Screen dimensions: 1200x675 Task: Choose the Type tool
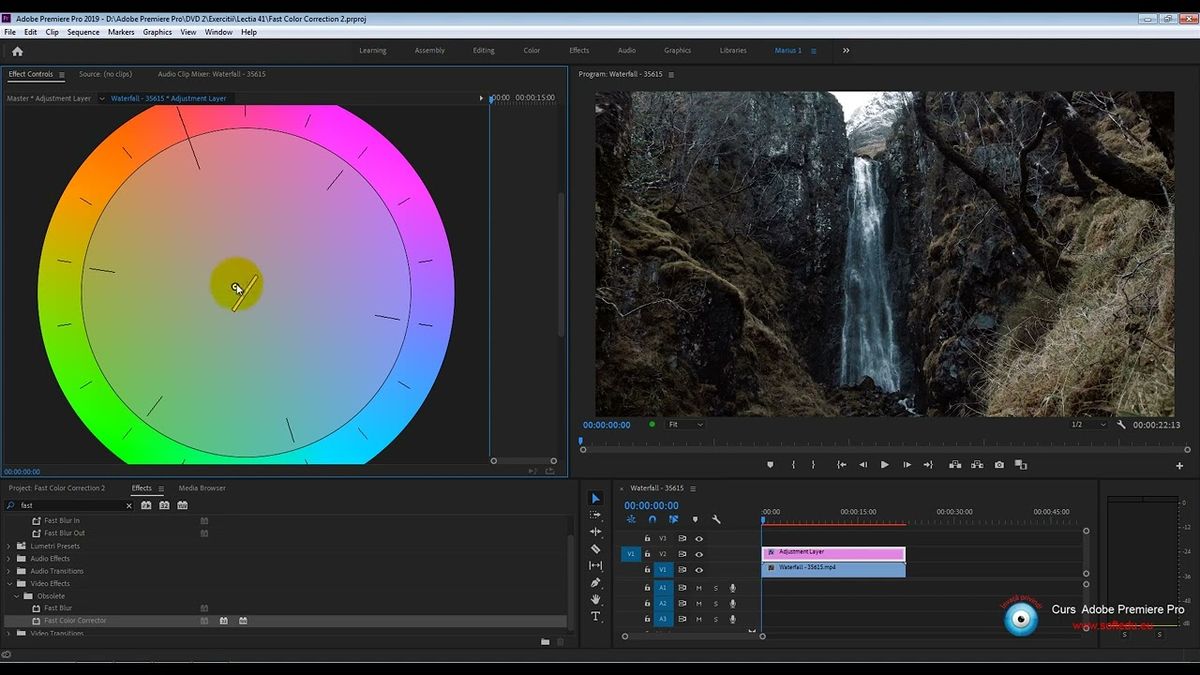point(595,617)
